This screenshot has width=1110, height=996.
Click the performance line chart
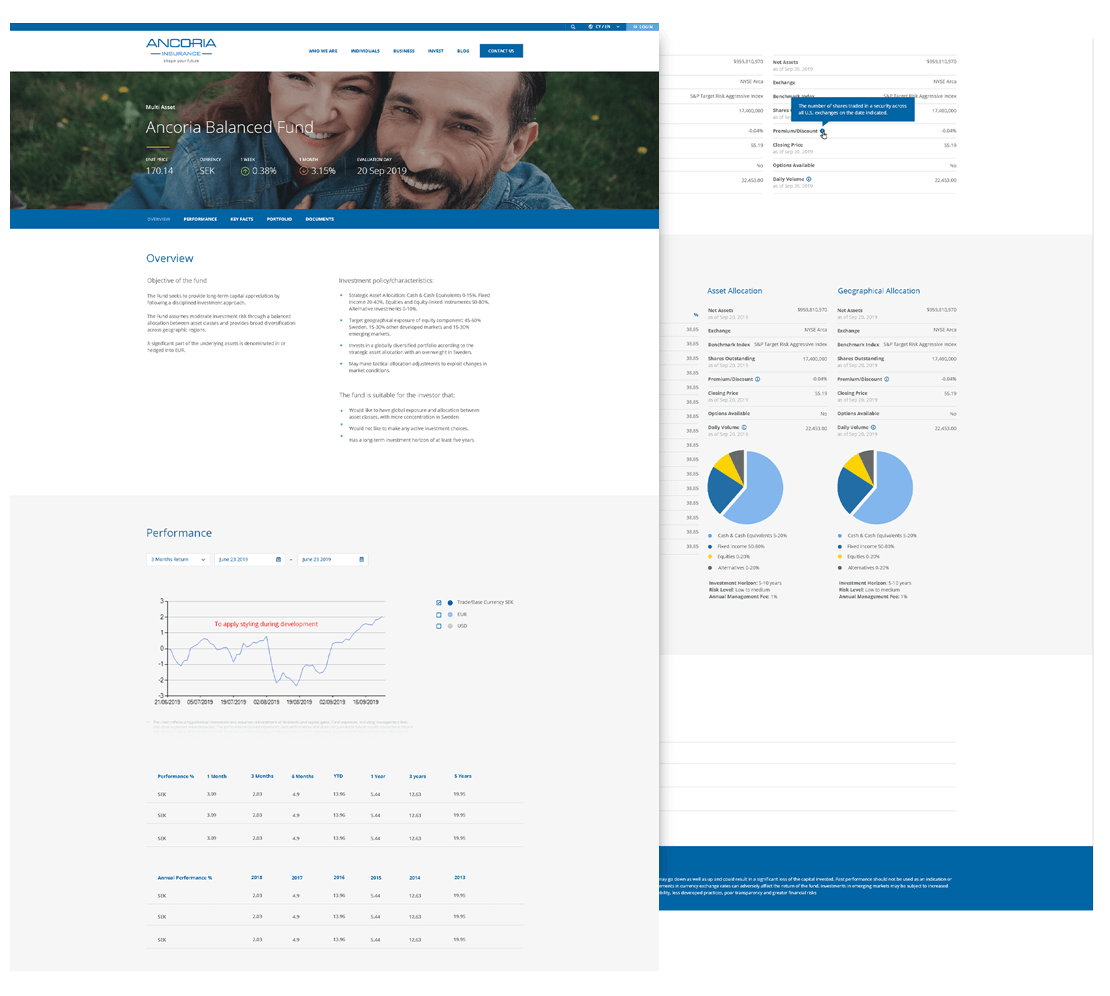pyautogui.click(x=269, y=652)
